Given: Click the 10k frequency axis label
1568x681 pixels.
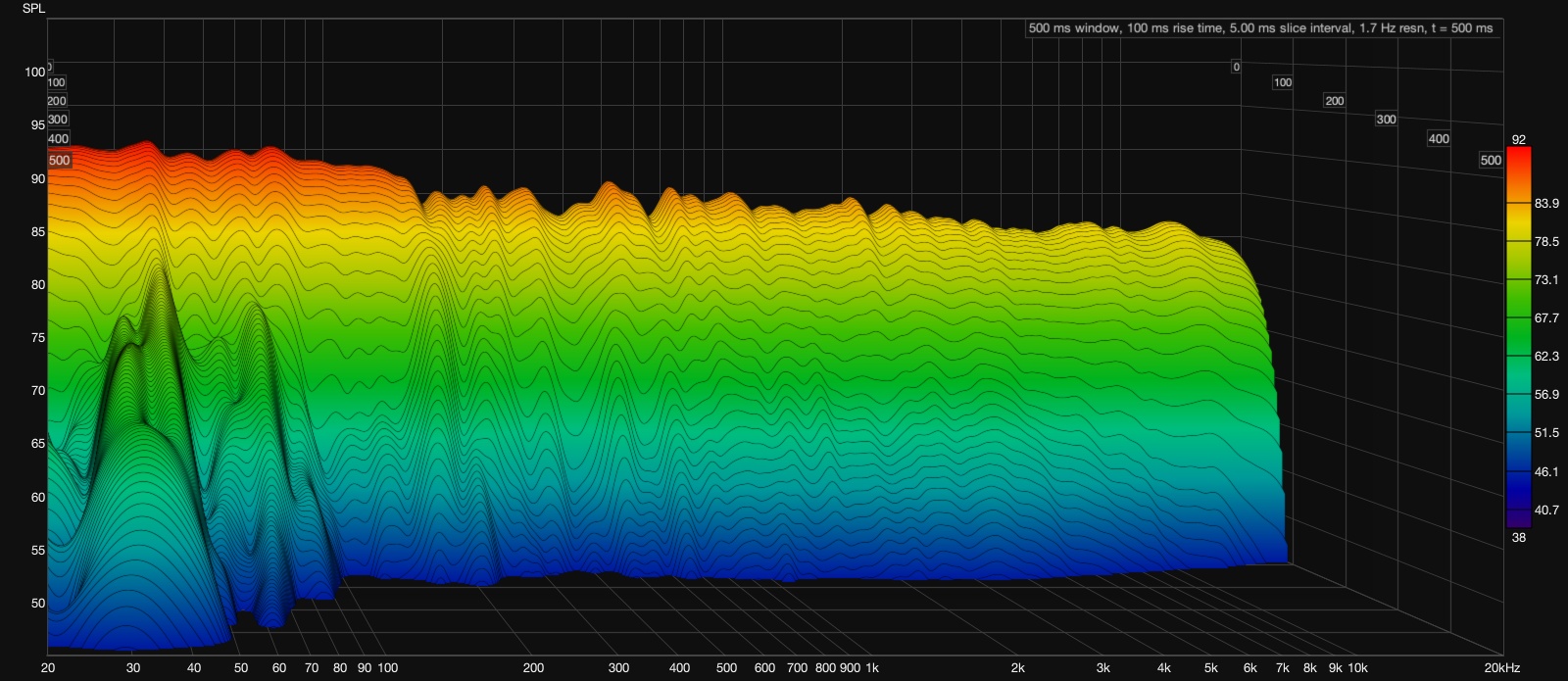Looking at the screenshot, I should [x=1357, y=668].
